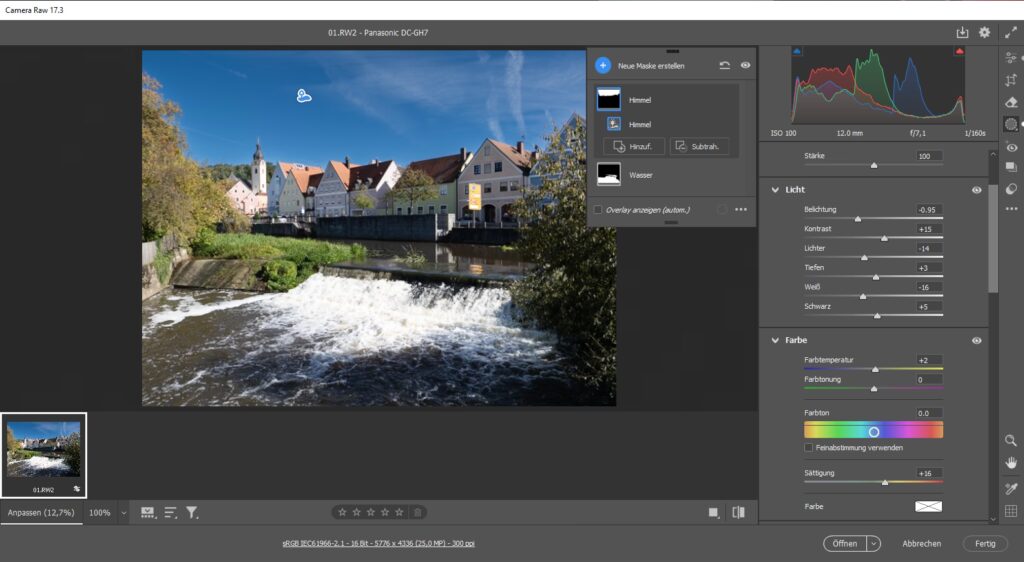Check Feinabstimmung verwenden option
Viewport: 1024px width, 562px height.
pyautogui.click(x=809, y=448)
